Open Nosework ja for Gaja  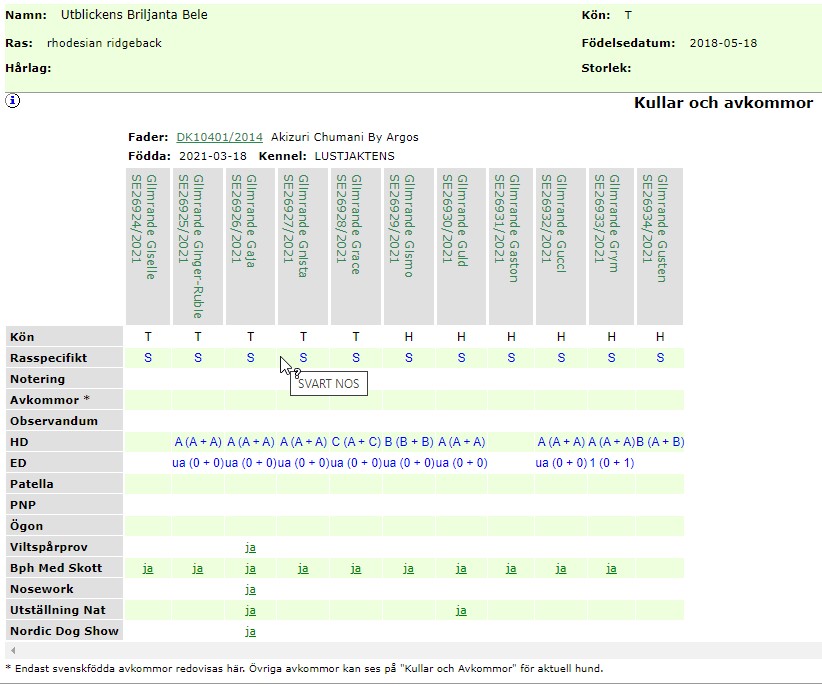point(251,590)
